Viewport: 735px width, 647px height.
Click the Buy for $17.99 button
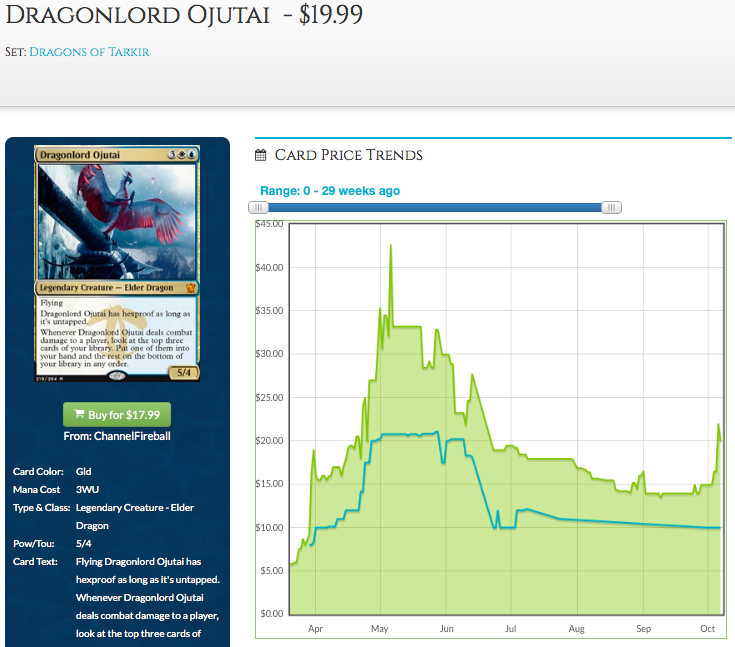pos(117,414)
